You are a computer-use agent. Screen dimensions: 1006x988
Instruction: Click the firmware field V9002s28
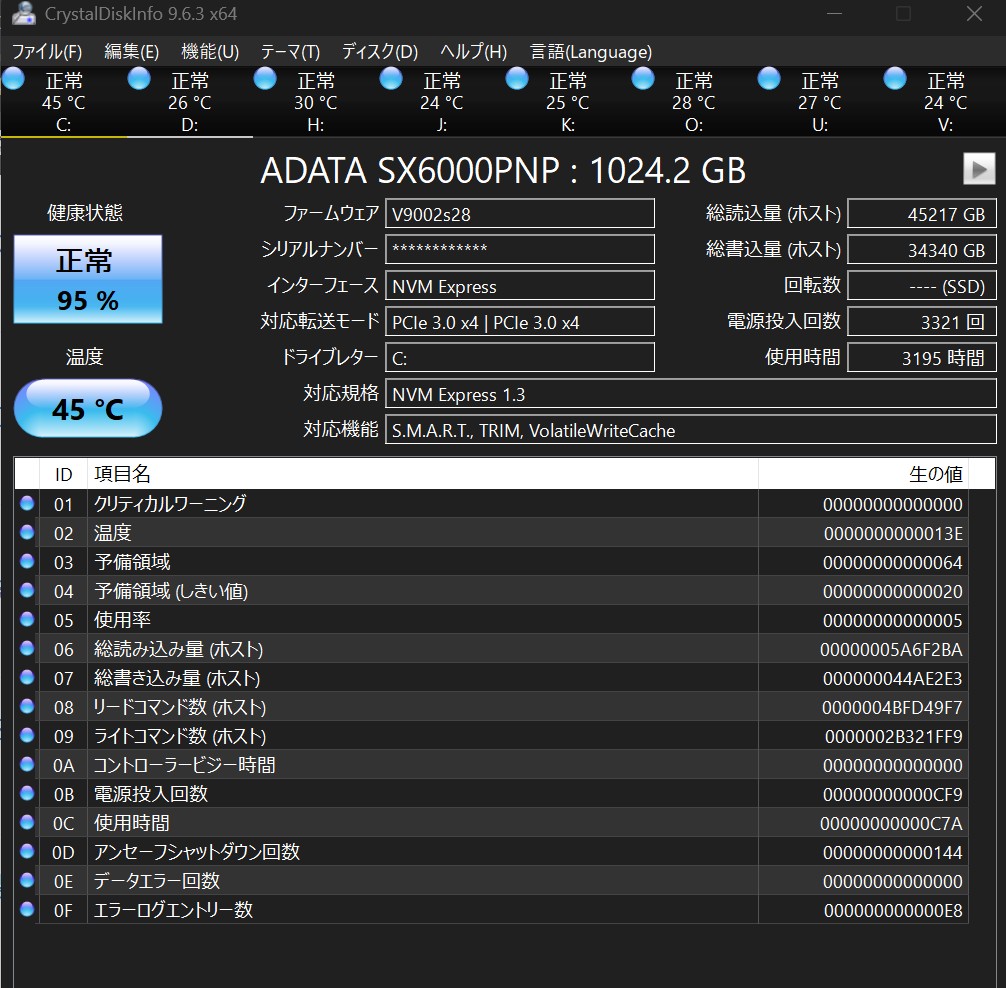(520, 214)
